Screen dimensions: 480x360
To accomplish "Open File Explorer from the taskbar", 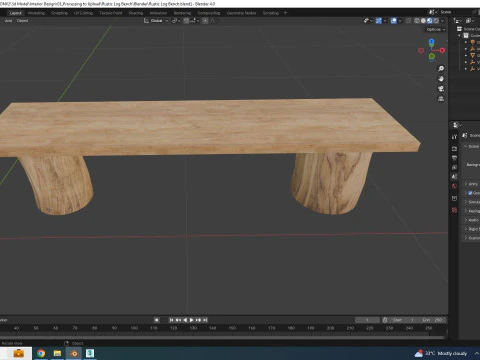I will (x=57, y=353).
